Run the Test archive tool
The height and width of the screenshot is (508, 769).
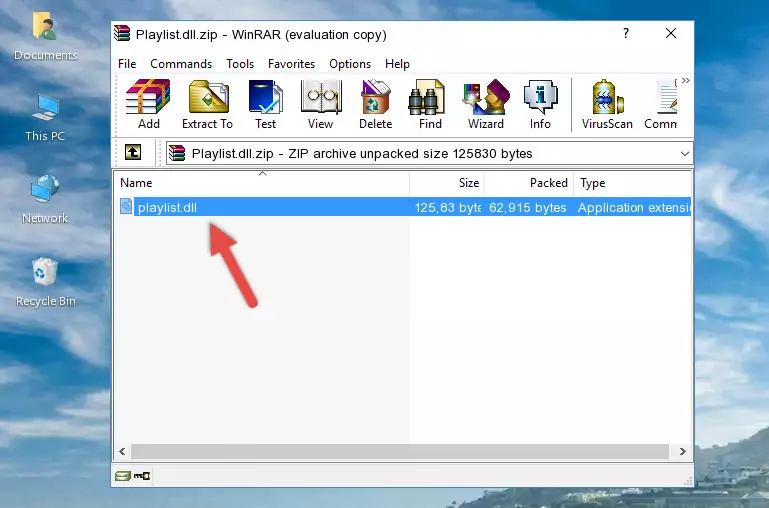pyautogui.click(x=265, y=104)
